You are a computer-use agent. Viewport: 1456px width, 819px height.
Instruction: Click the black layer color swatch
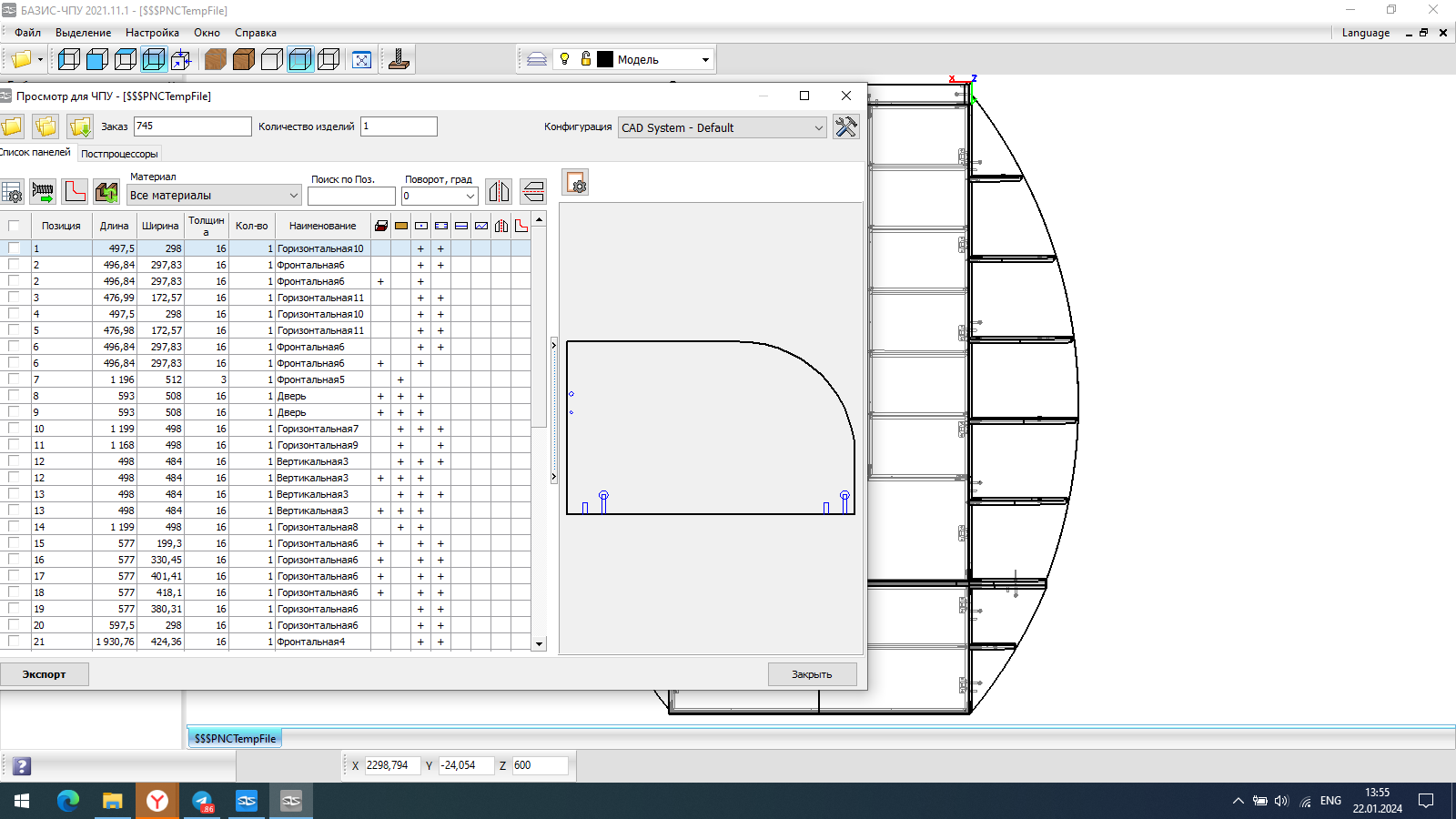(x=605, y=60)
